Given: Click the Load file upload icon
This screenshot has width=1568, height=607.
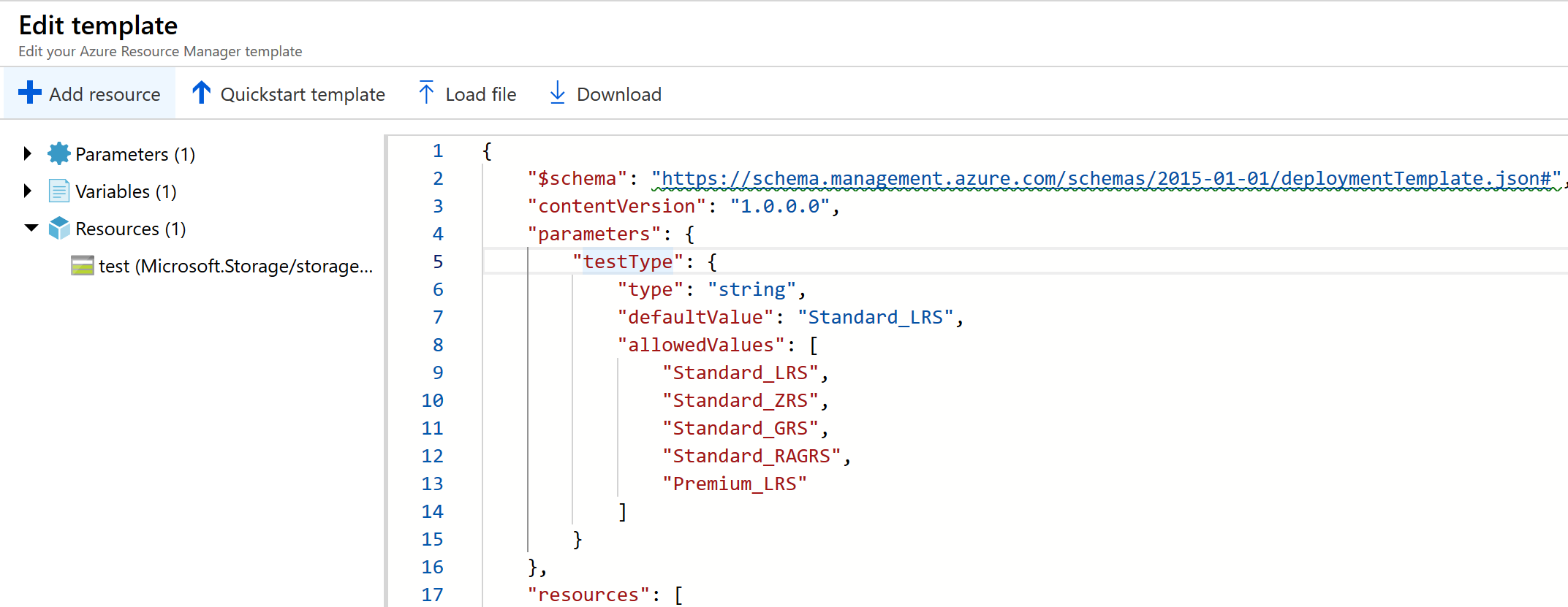Looking at the screenshot, I should pos(426,93).
